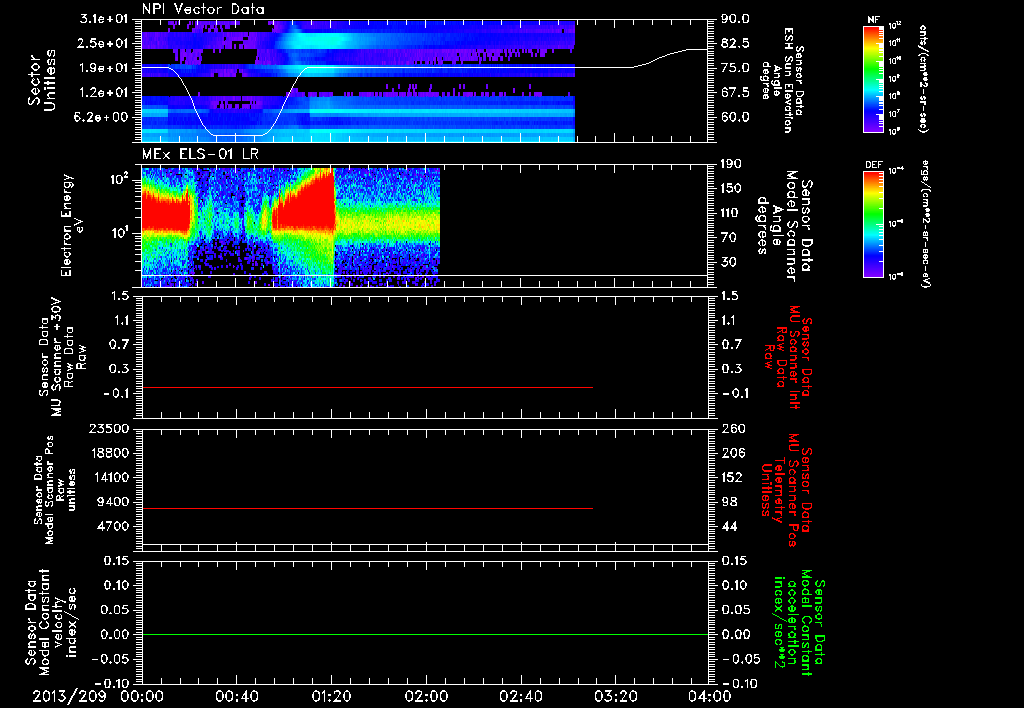Click the 'NPI Vector Data' panel title
The height and width of the screenshot is (708, 1024).
point(203,9)
